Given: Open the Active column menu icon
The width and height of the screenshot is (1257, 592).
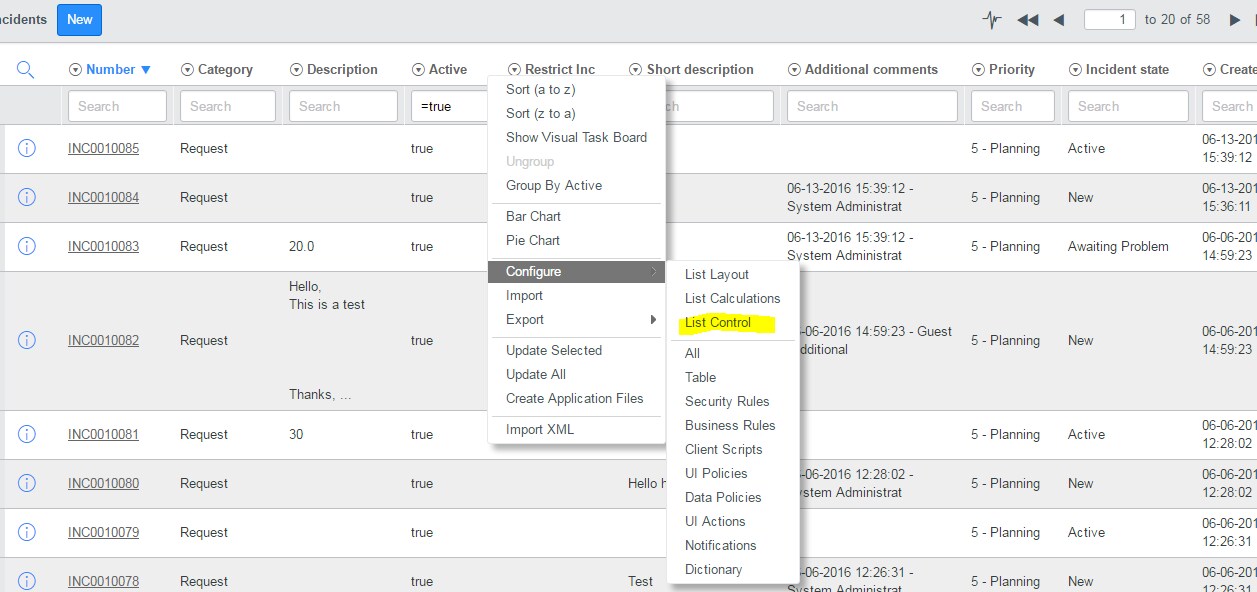Looking at the screenshot, I should [x=418, y=70].
